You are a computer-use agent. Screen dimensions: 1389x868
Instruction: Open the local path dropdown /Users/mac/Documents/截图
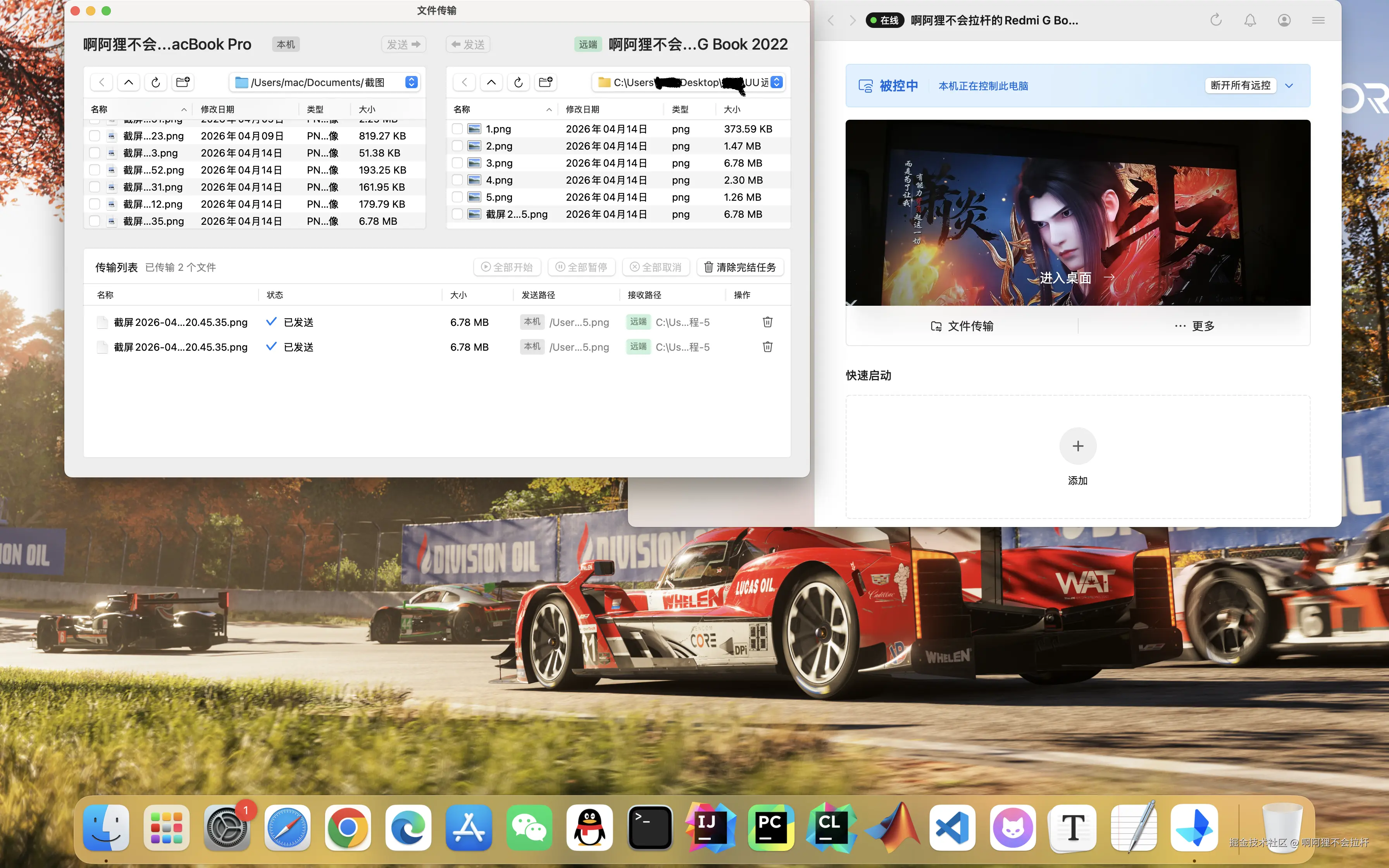click(412, 82)
